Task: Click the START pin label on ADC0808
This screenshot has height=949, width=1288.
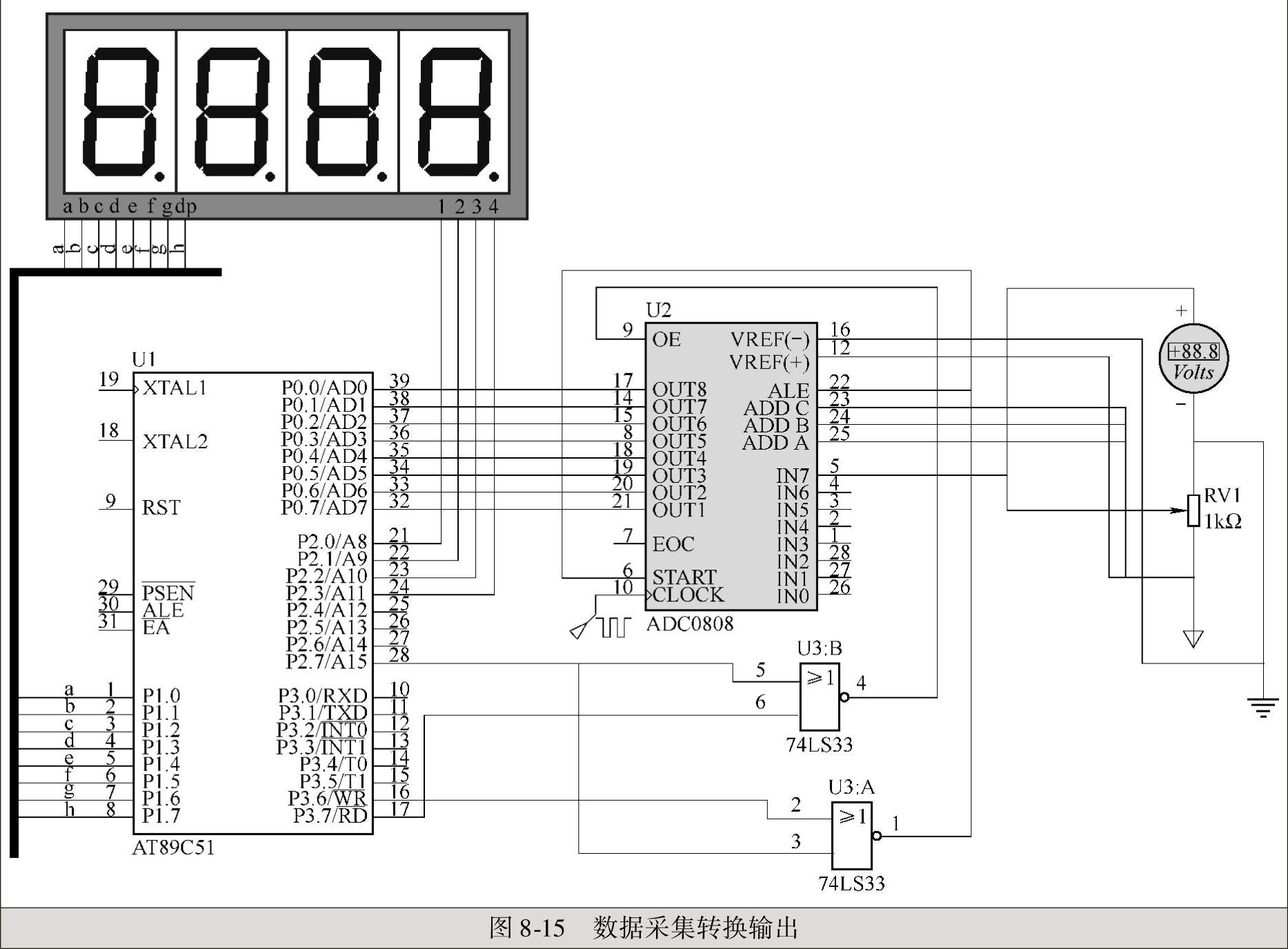Action: [684, 577]
